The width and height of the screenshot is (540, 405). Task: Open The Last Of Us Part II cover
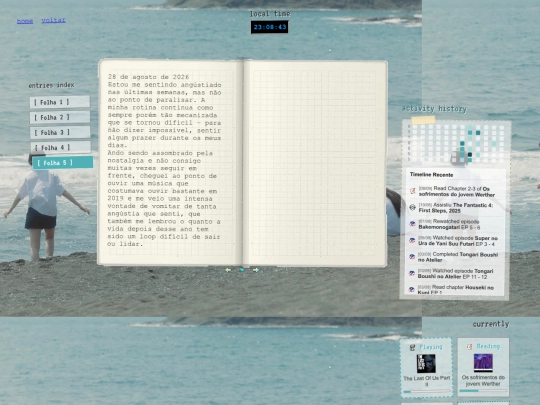pos(426,364)
